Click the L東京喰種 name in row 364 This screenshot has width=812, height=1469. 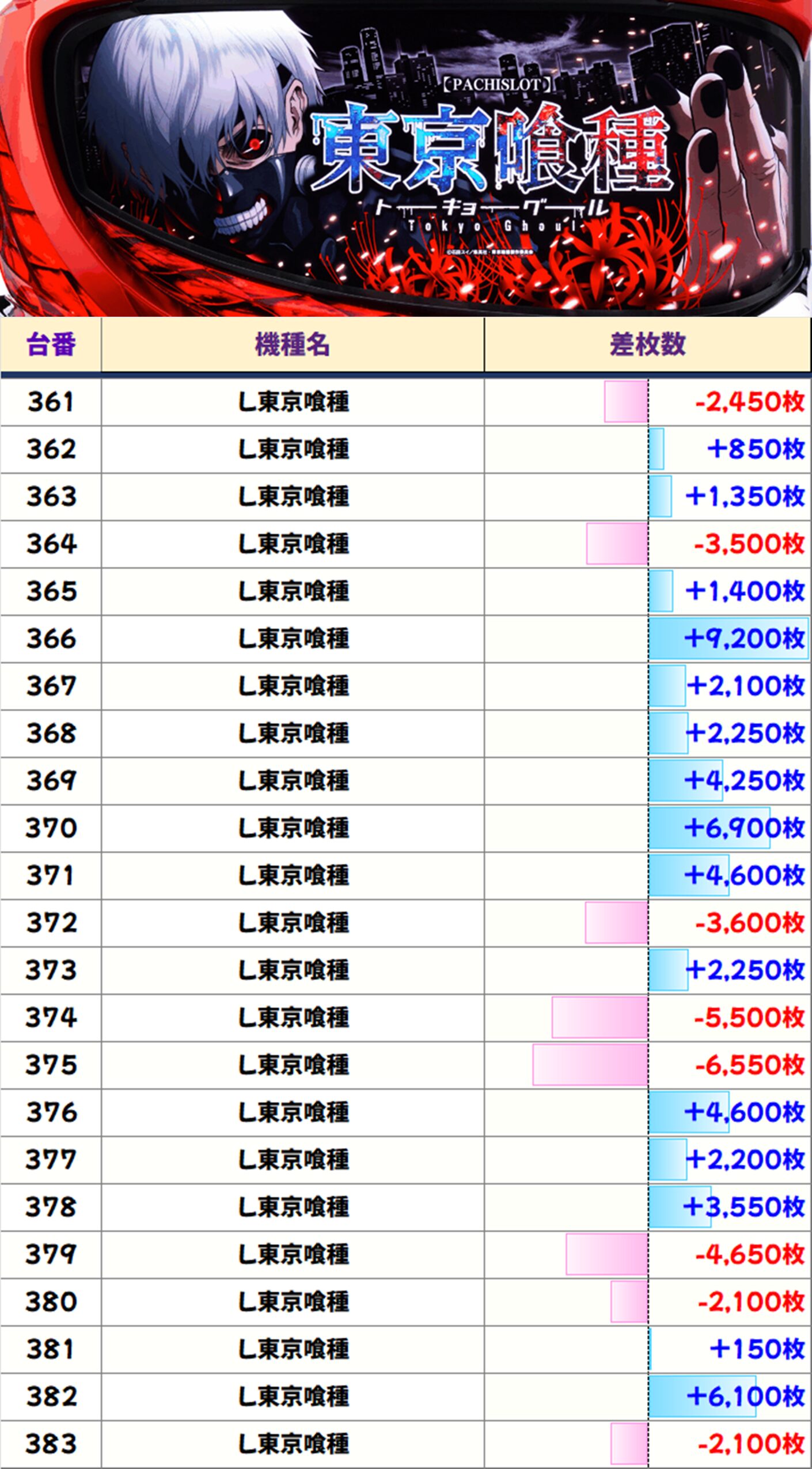[x=294, y=544]
